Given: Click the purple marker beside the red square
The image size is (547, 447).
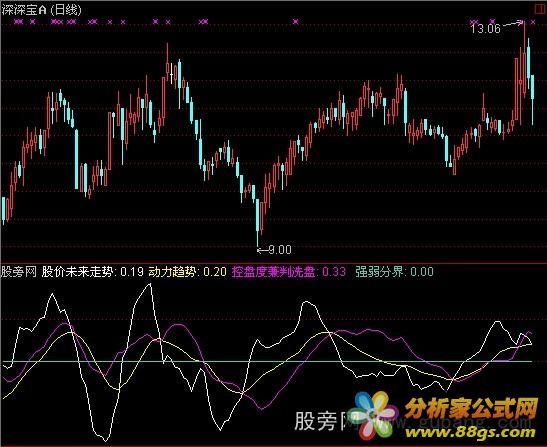Looking at the screenshot, I should 533,22.
